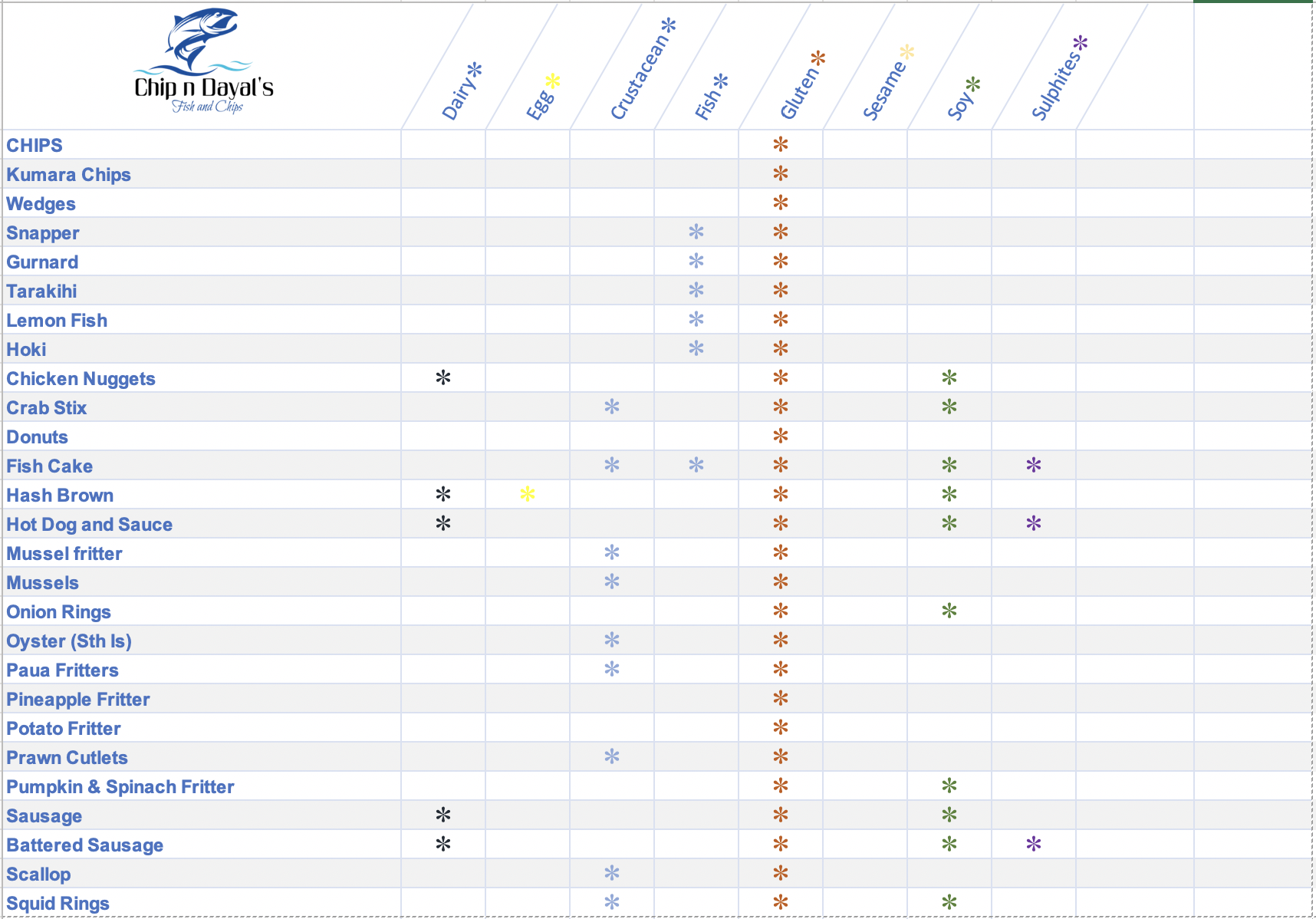Viewport: 1316px width, 919px height.
Task: Select the Crustacean asterisk in Crab Stix row
Action: point(612,407)
